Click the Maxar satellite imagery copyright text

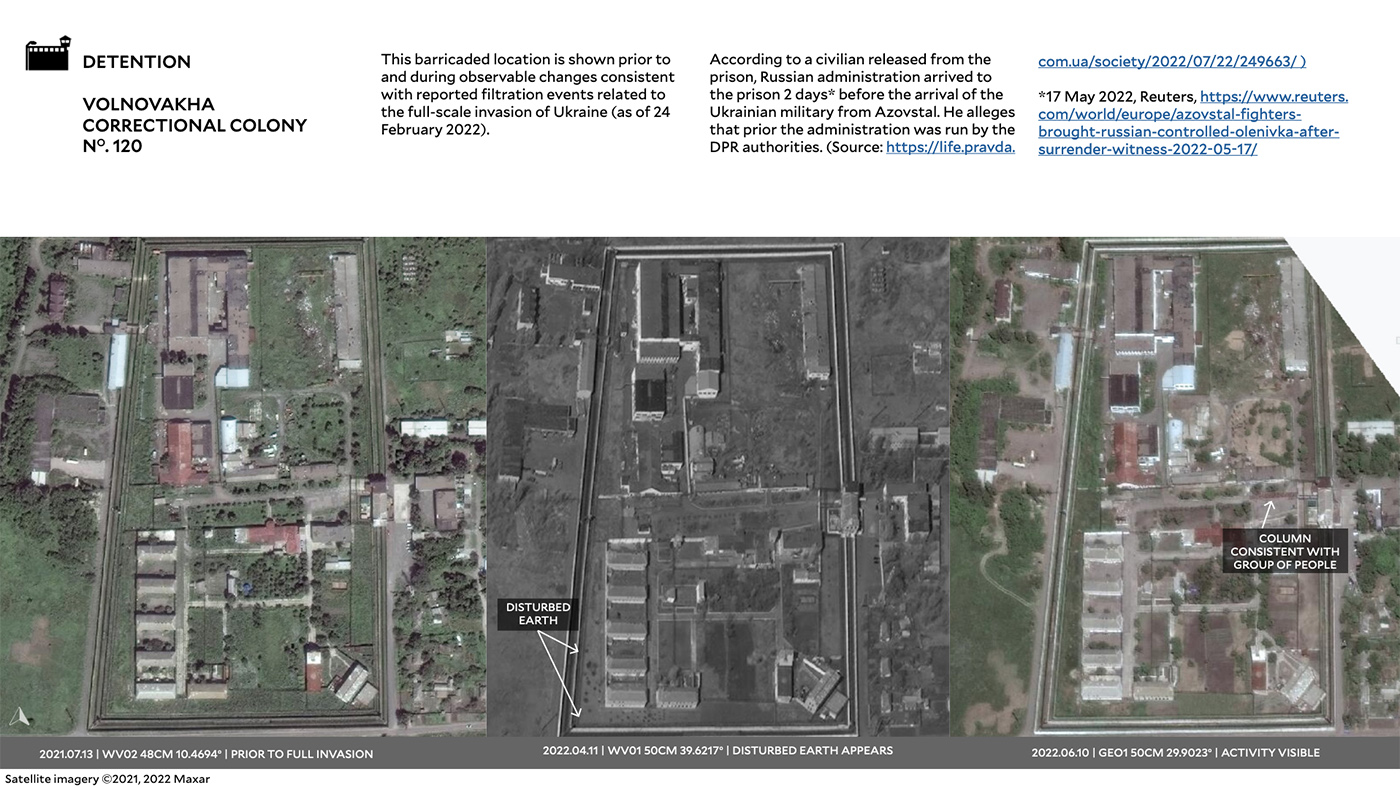107,779
